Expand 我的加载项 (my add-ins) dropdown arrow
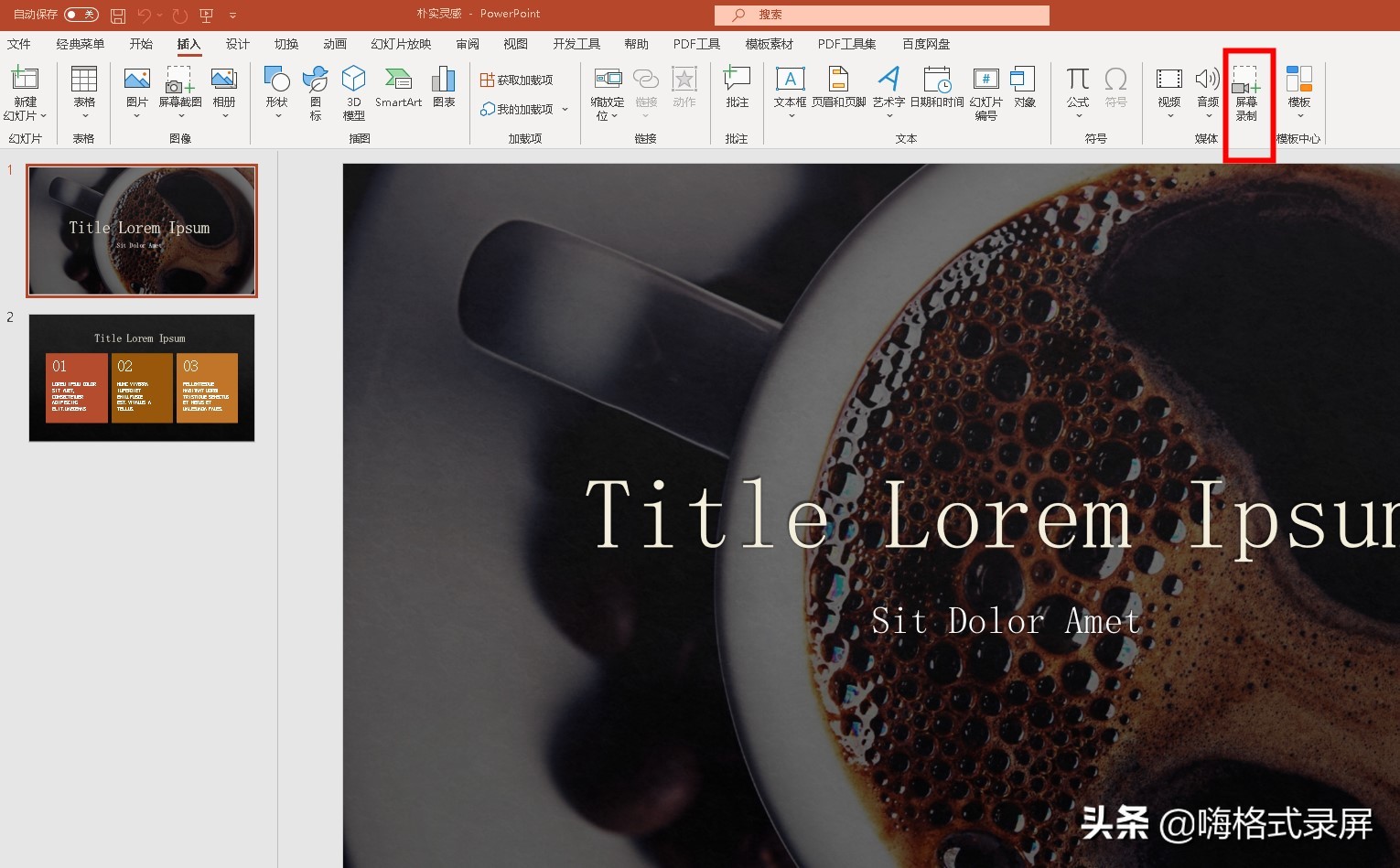The height and width of the screenshot is (868, 1400). coord(565,110)
